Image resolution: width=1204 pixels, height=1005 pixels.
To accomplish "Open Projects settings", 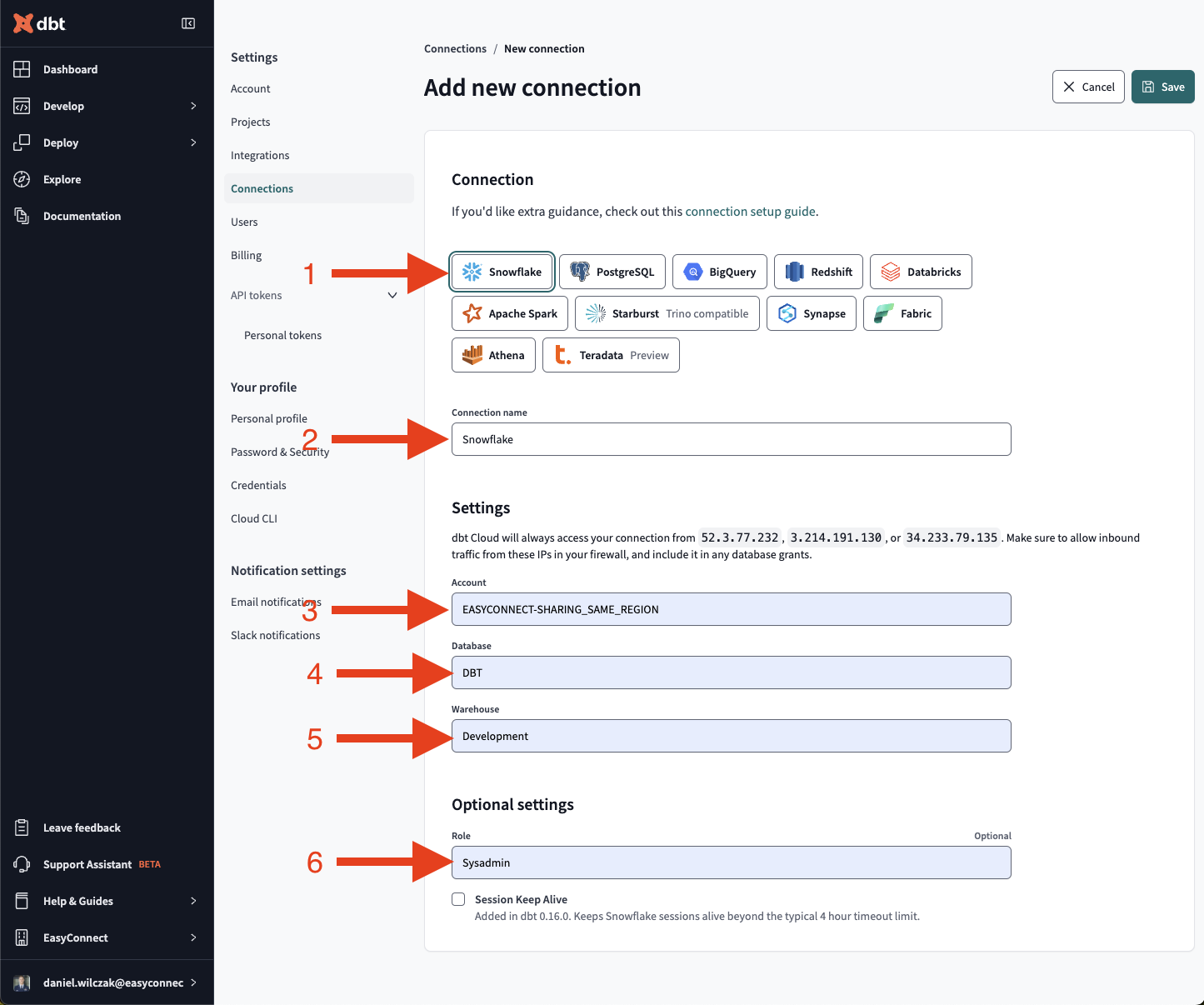I will point(250,122).
